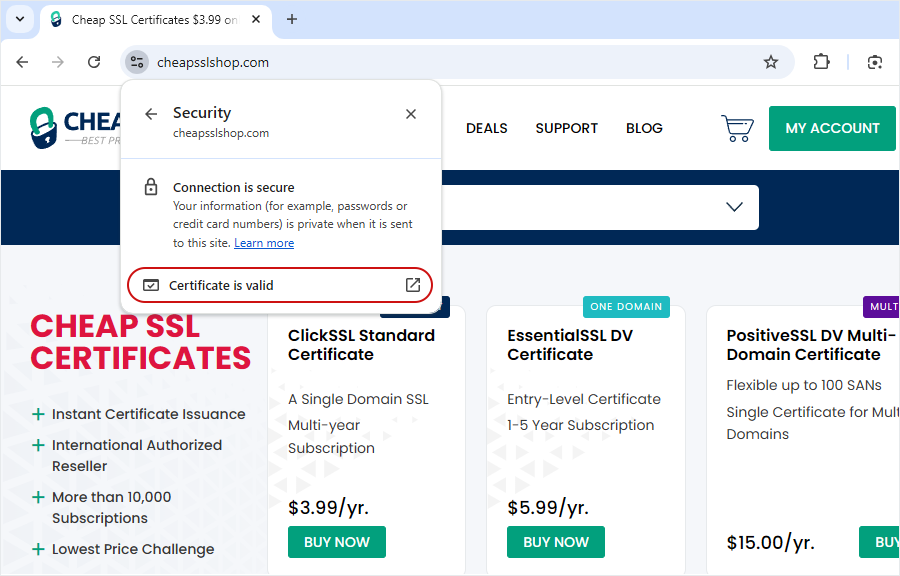Image resolution: width=900 pixels, height=576 pixels.
Task: Click the plus icon beside International Authorized Reseller
Action: pos(38,445)
